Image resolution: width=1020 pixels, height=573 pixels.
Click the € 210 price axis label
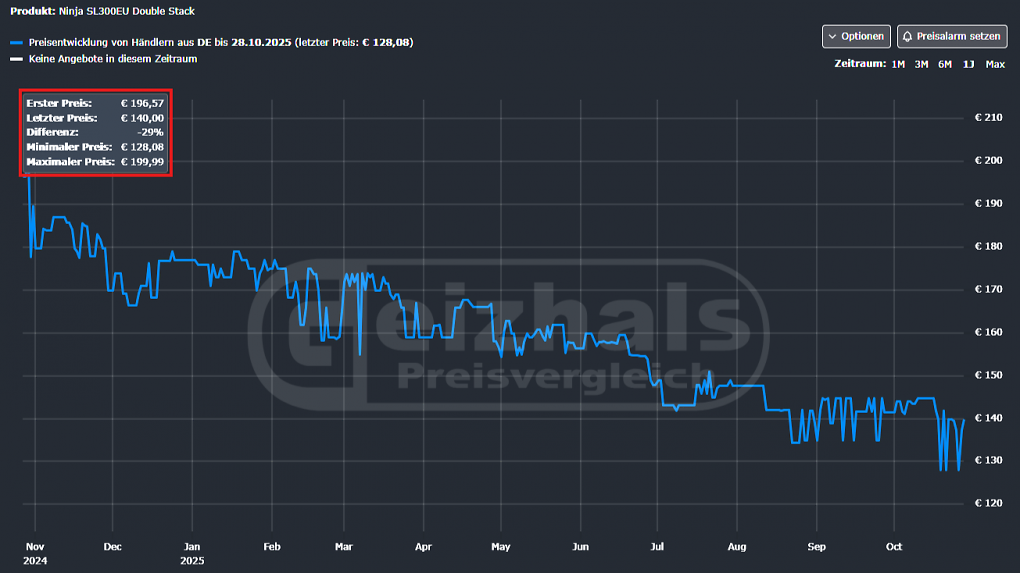988,118
